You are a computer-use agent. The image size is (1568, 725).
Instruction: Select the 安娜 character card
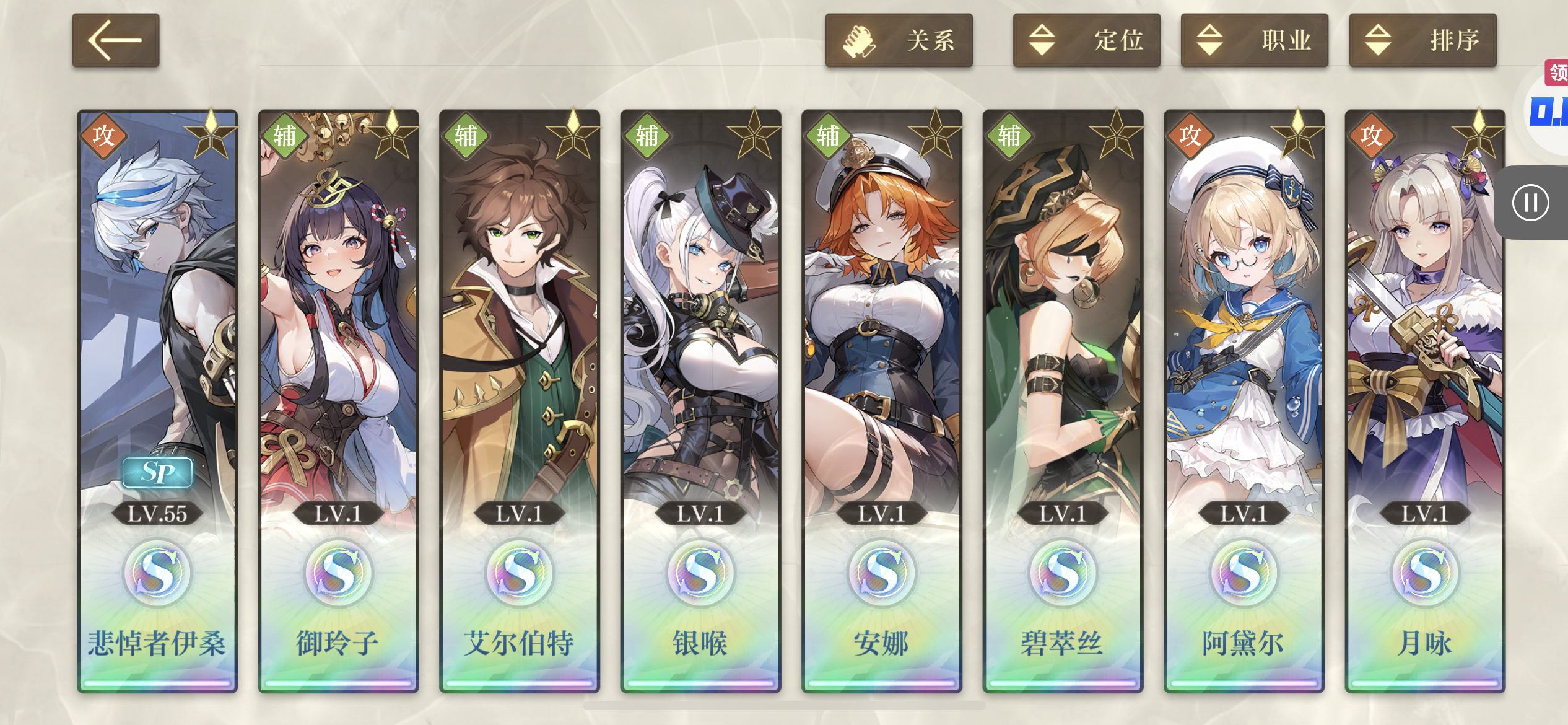(x=882, y=401)
